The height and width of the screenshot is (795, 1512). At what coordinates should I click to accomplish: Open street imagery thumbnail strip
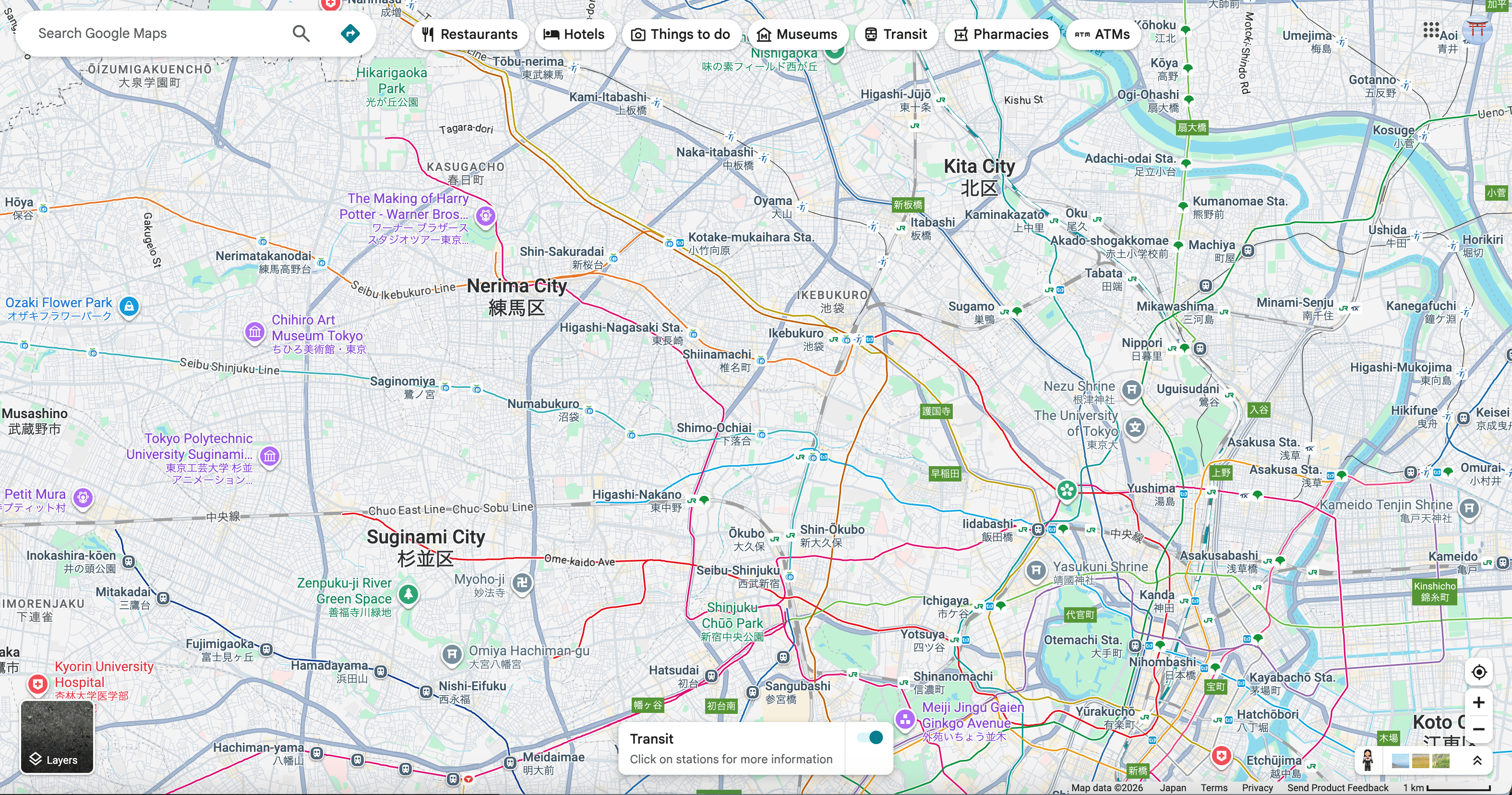point(1420,761)
